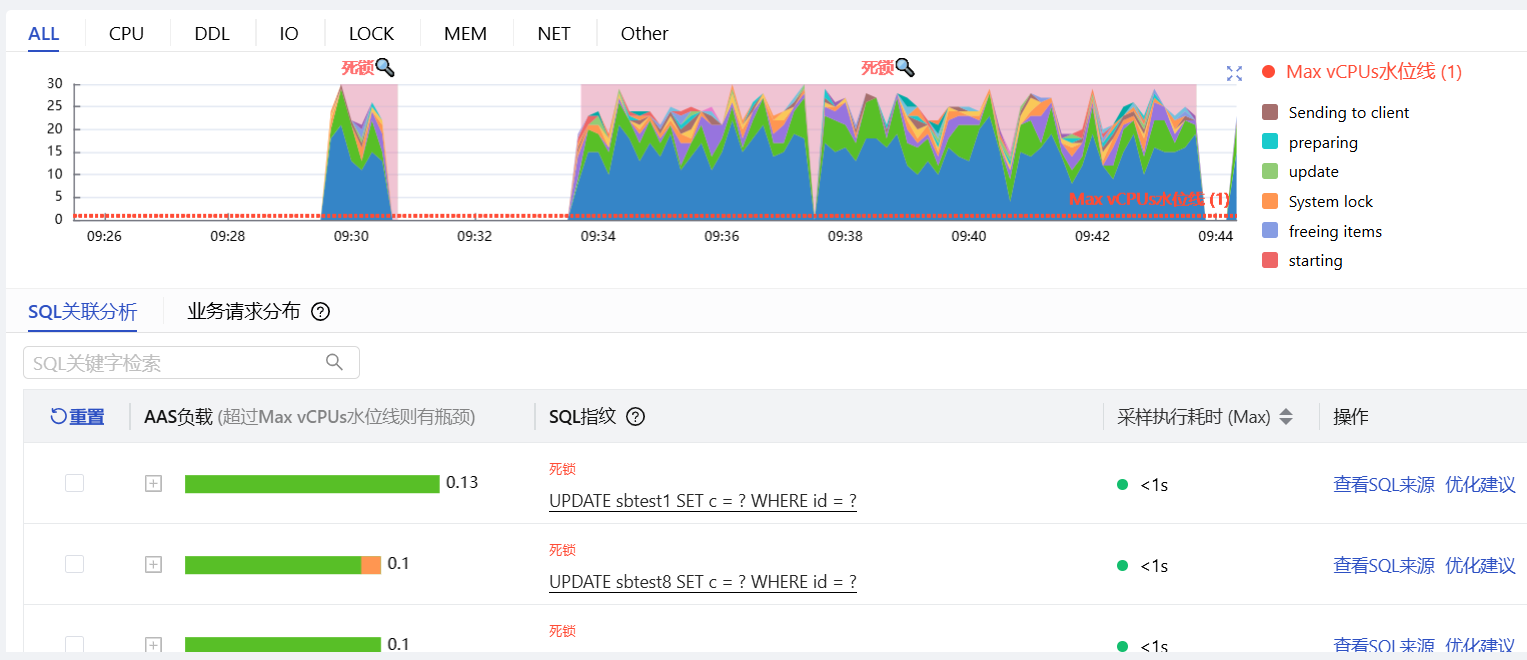Check the sbtest1 row checkbox
This screenshot has width=1527, height=660.
pyautogui.click(x=74, y=483)
